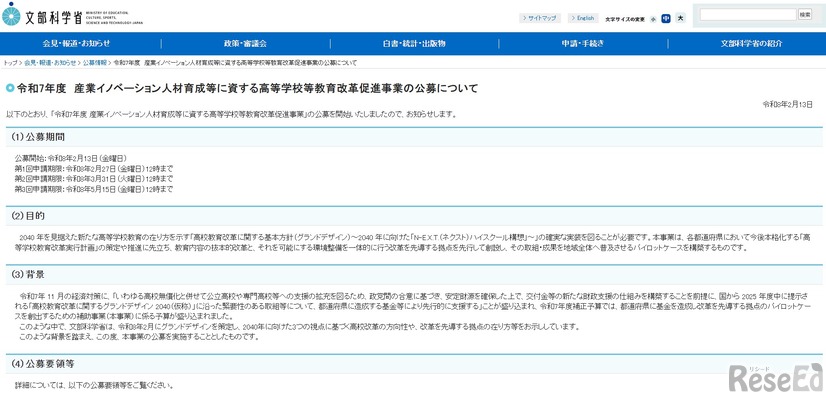826x394 pixels.
Task: Open 公募情報 breadcrumb link
Action: pyautogui.click(x=95, y=63)
